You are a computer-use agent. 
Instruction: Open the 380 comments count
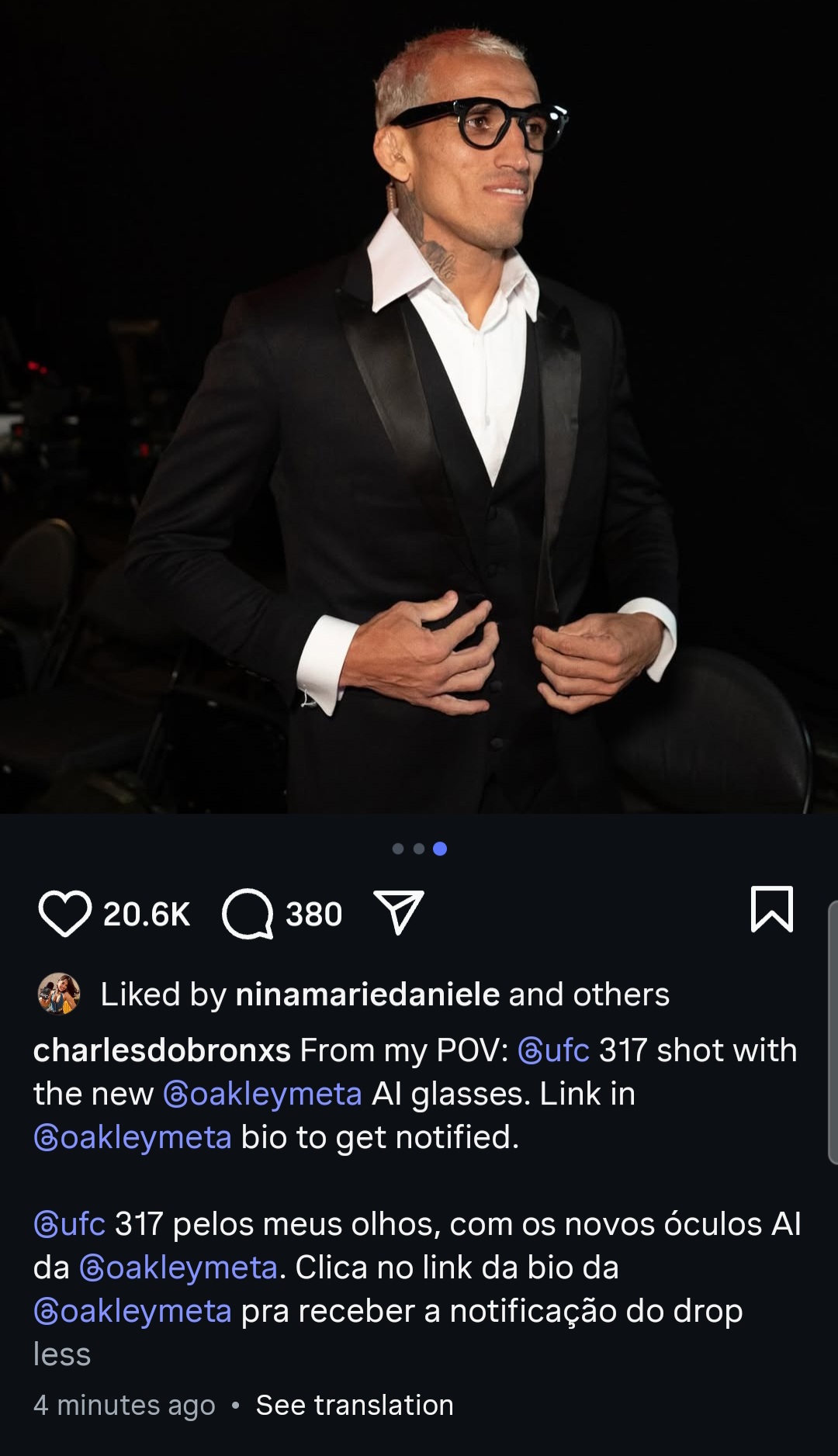tap(313, 915)
